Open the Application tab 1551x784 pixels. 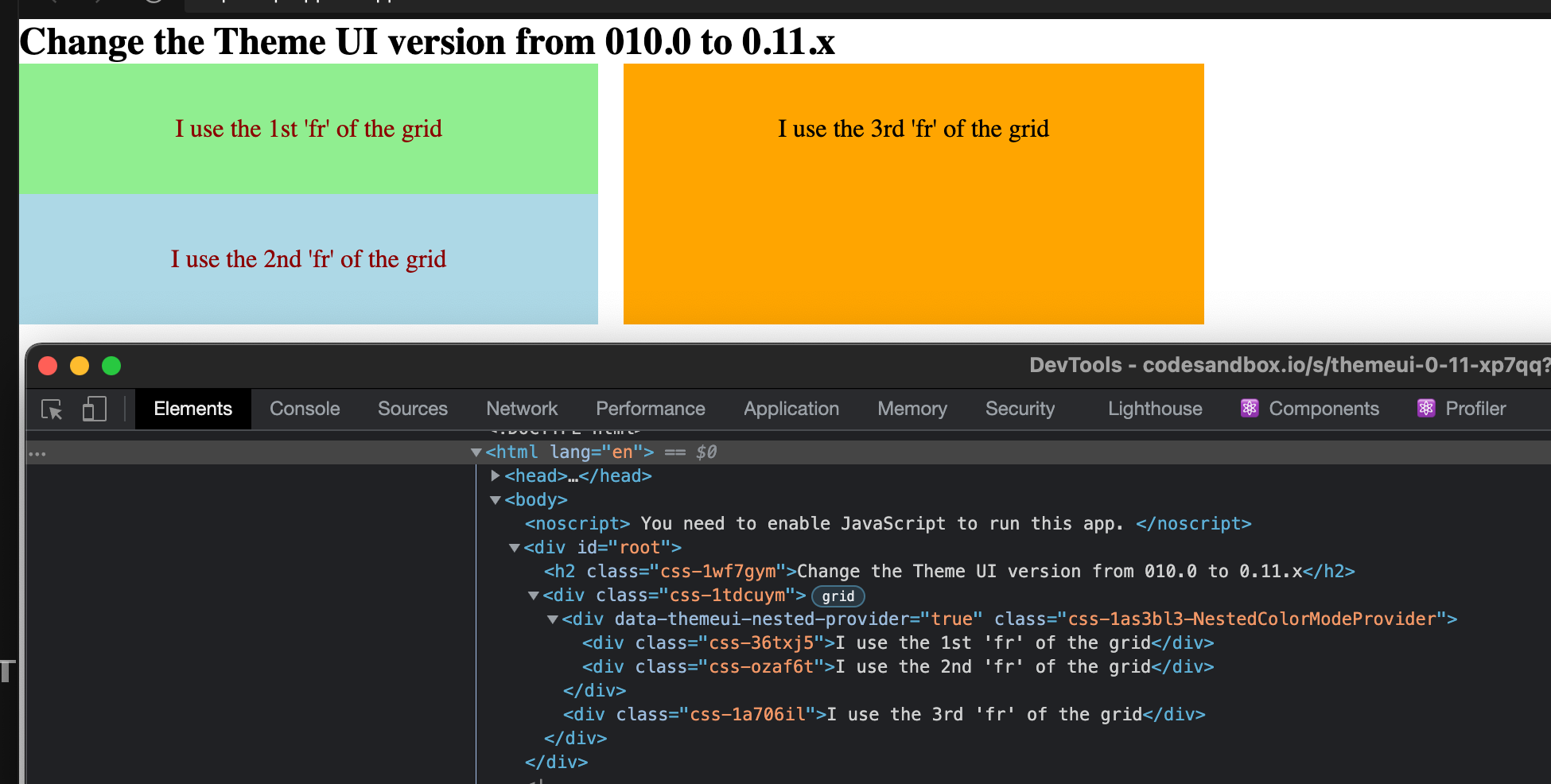[791, 409]
